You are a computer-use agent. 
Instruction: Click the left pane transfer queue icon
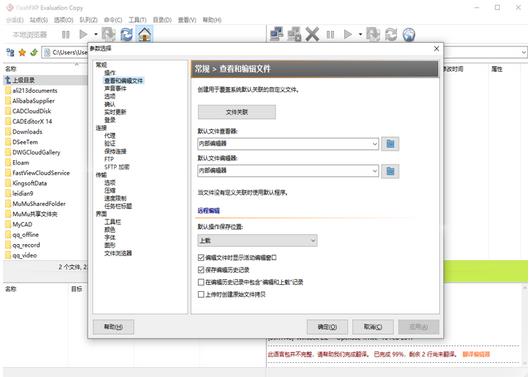tap(109, 34)
